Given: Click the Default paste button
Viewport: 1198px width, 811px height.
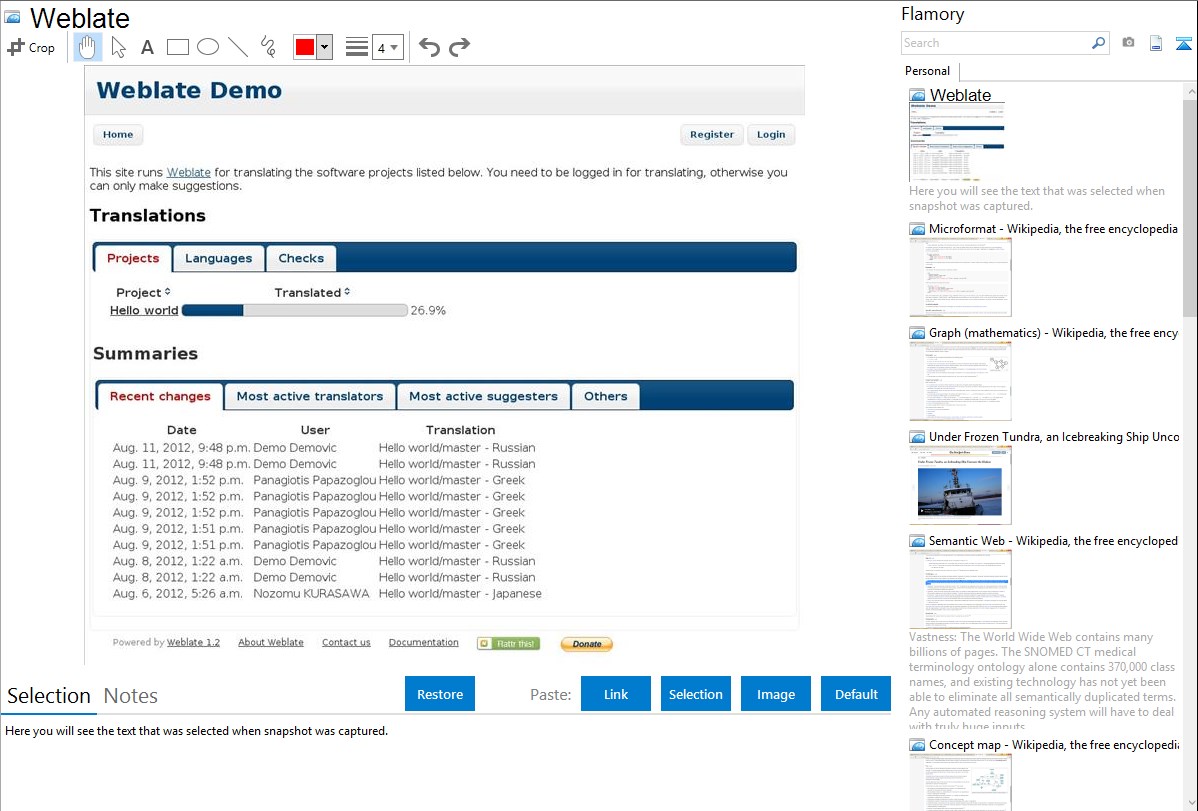Looking at the screenshot, I should [856, 694].
